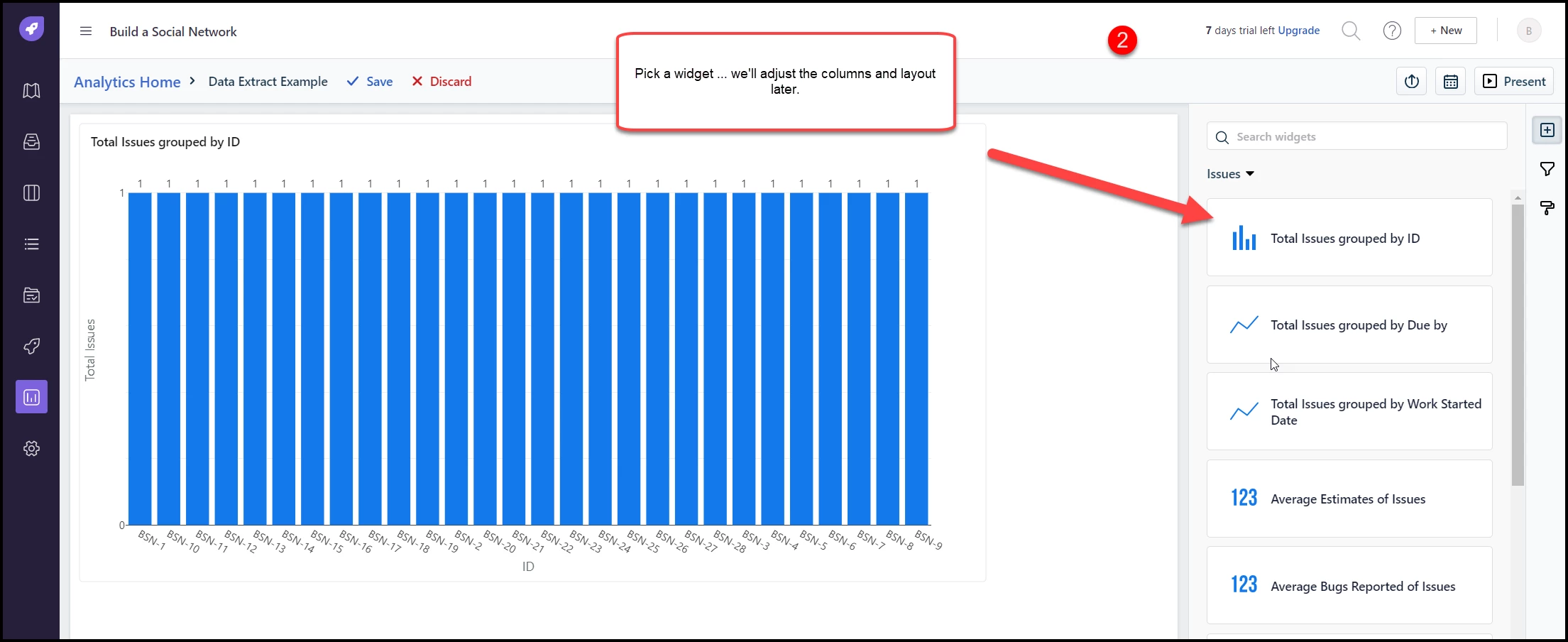Click the Total Issues axis label
This screenshot has width=1568, height=642.
[90, 350]
